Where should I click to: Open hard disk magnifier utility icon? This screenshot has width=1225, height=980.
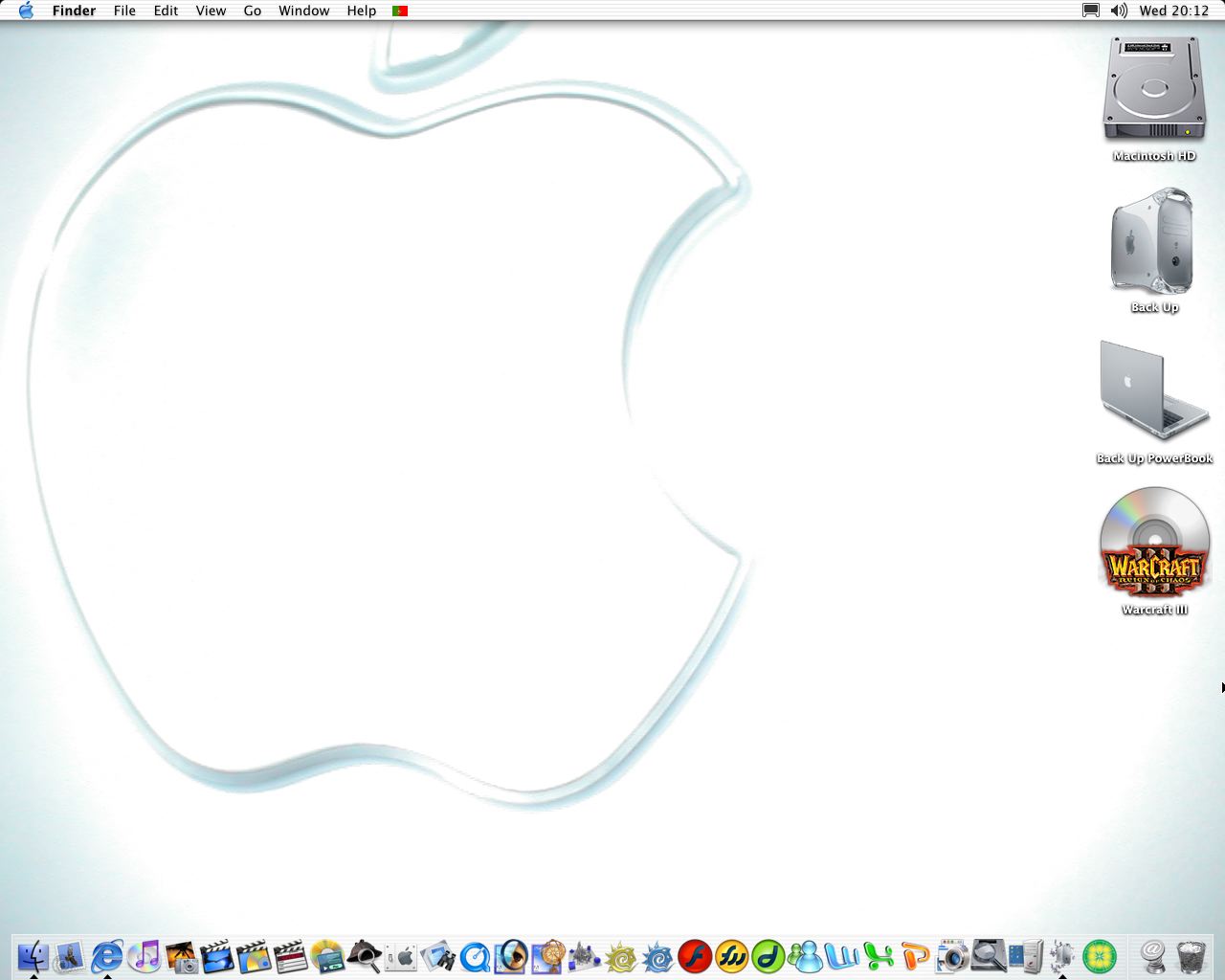989,956
